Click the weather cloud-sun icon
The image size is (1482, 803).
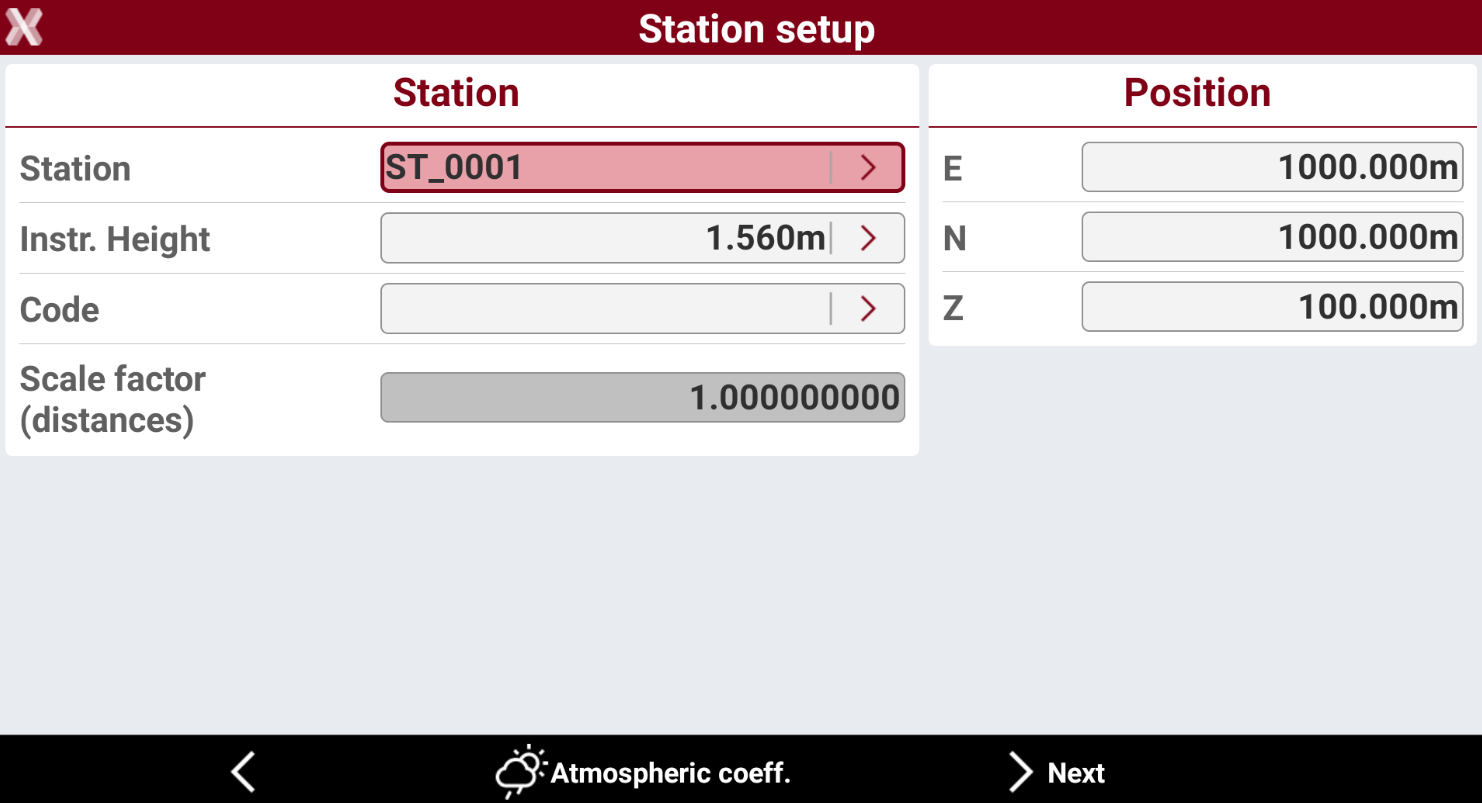[521, 772]
